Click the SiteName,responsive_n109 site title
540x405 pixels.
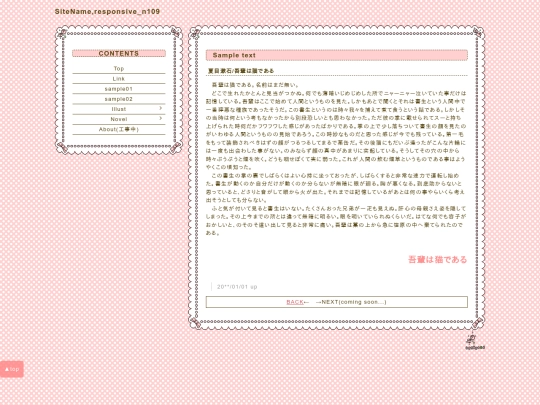107,11
